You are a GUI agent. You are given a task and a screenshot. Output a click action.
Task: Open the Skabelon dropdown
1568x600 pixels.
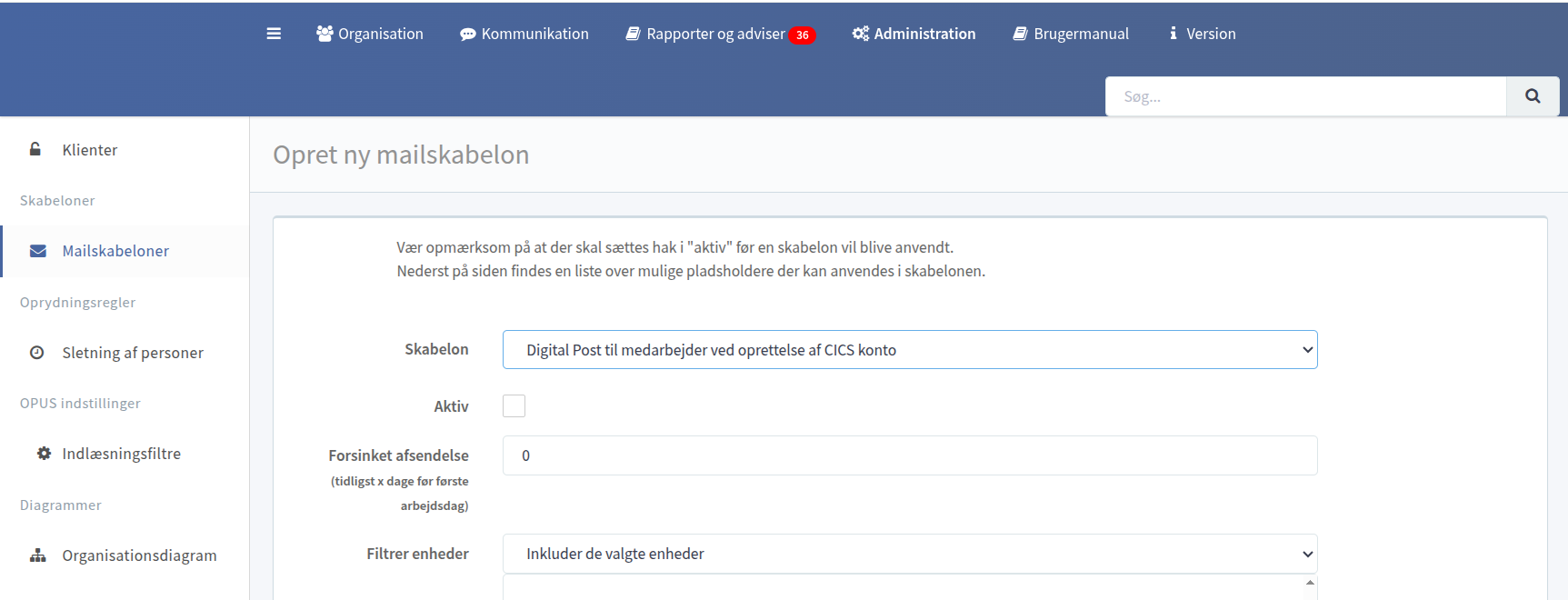pos(909,350)
